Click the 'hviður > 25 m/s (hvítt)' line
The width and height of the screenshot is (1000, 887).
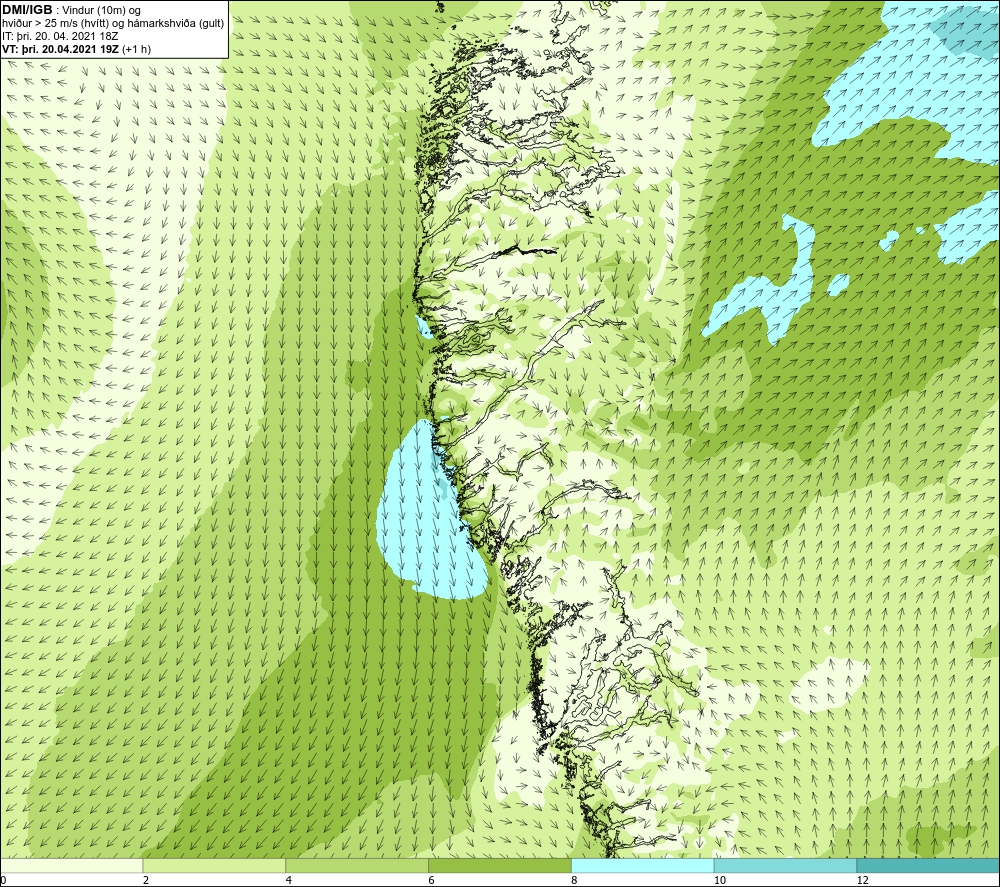click(113, 24)
